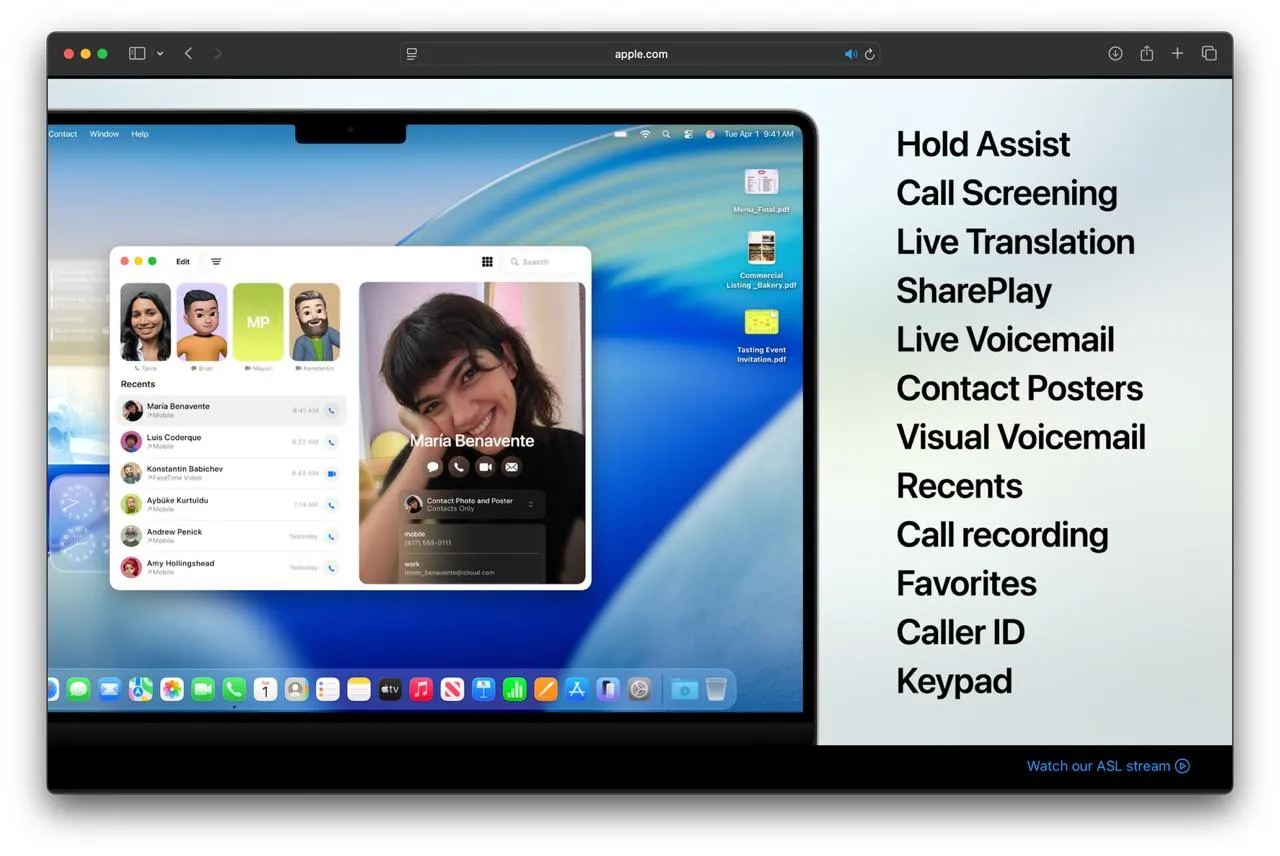Call back Aybüke Kurtuldu using row phone icon
The width and height of the screenshot is (1280, 856).
click(331, 505)
